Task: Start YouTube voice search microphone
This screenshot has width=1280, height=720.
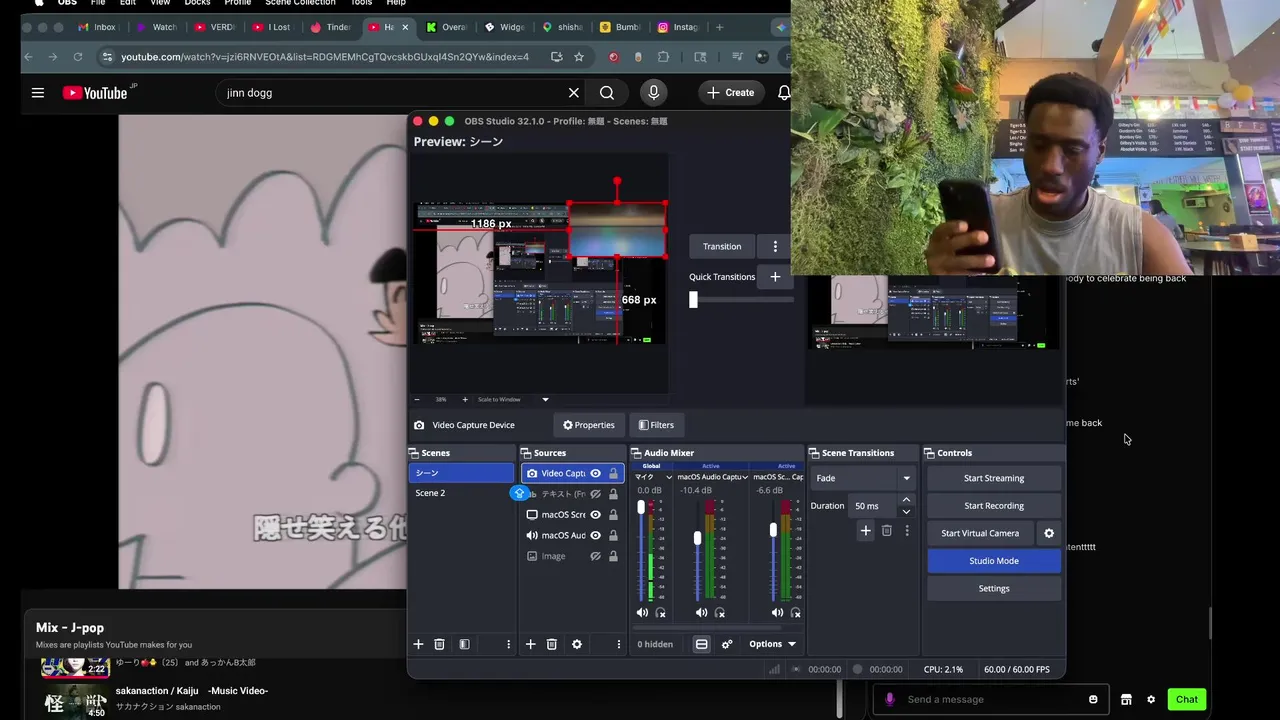Action: coord(653,93)
